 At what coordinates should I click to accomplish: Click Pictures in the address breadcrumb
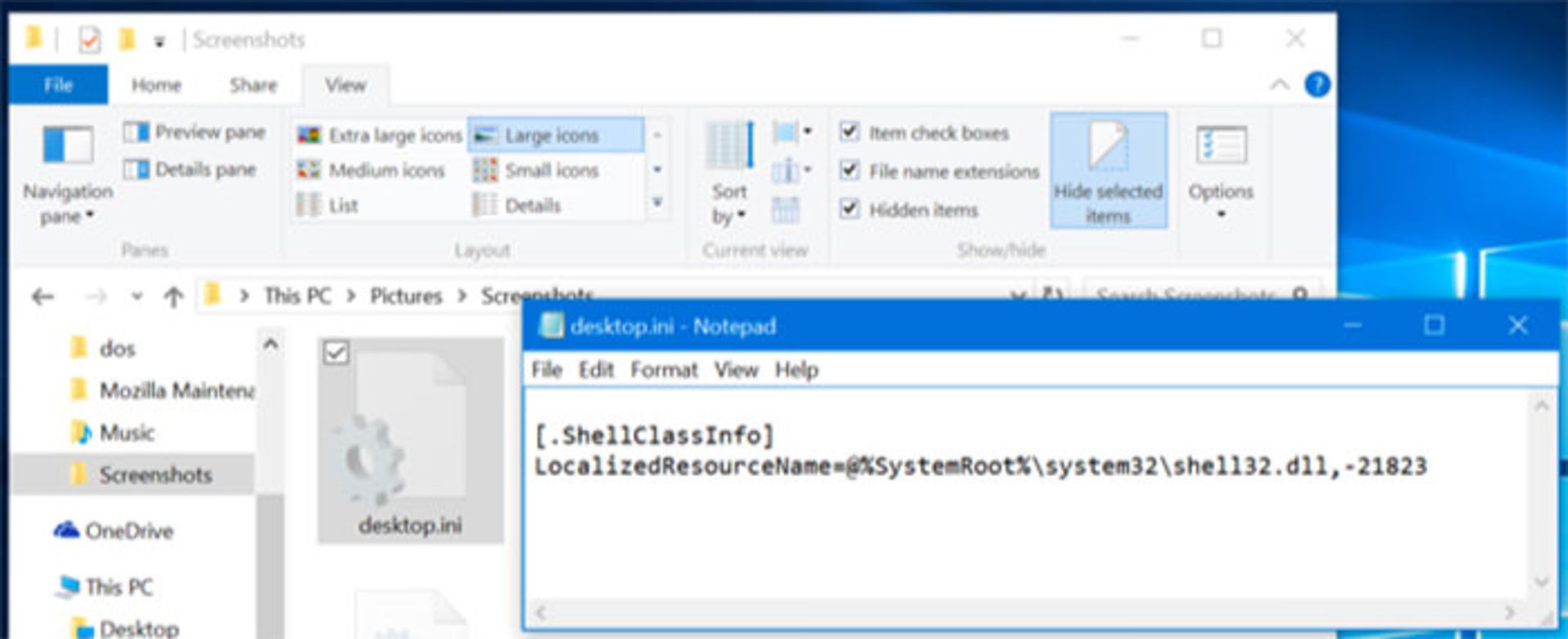pos(406,296)
